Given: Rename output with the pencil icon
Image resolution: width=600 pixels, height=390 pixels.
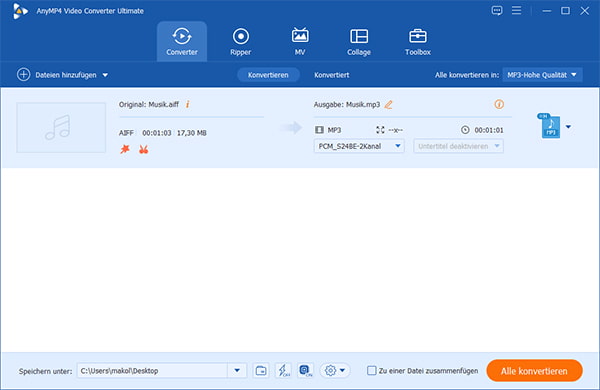Looking at the screenshot, I should 388,104.
